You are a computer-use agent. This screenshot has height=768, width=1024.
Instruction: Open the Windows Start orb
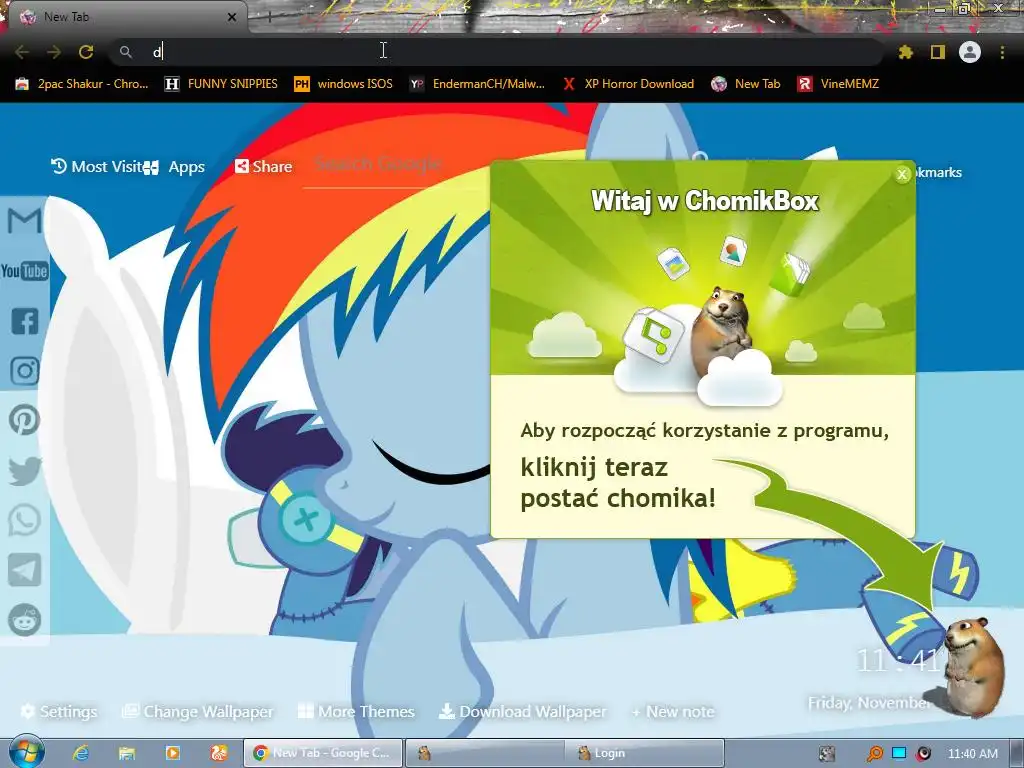[x=26, y=752]
